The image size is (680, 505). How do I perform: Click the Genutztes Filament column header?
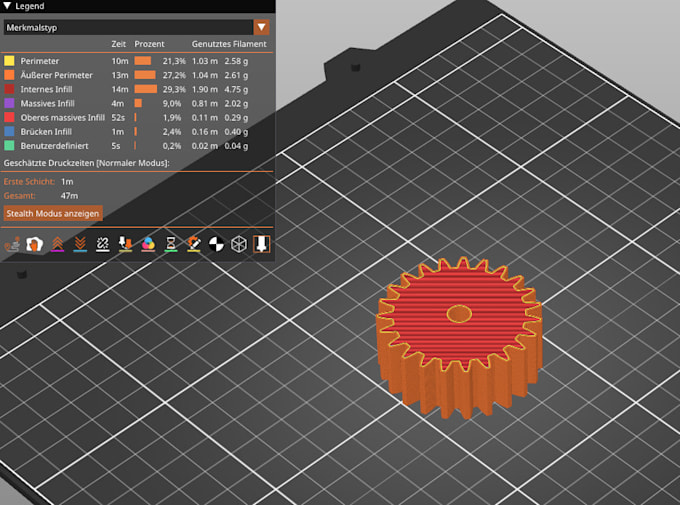click(x=229, y=44)
